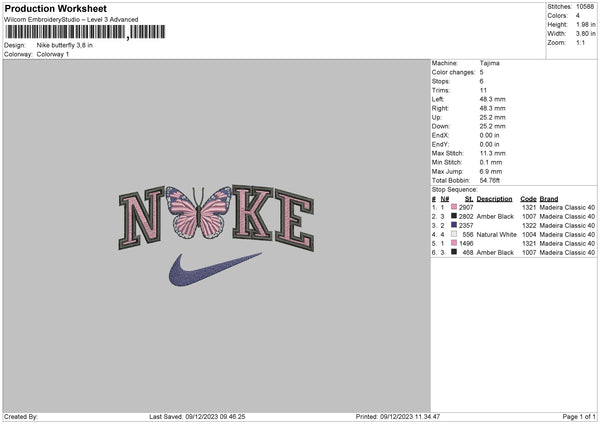The width and height of the screenshot is (600, 424).
Task: Click the embroidered letter K in the preview
Action: tap(253, 213)
